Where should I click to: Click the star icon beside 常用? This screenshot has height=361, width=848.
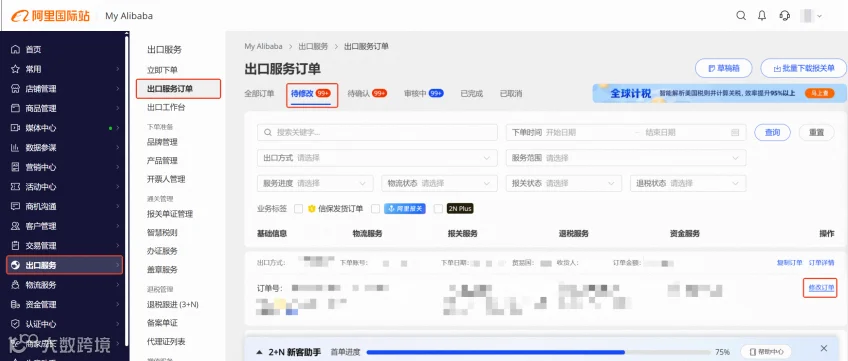tap(15, 69)
